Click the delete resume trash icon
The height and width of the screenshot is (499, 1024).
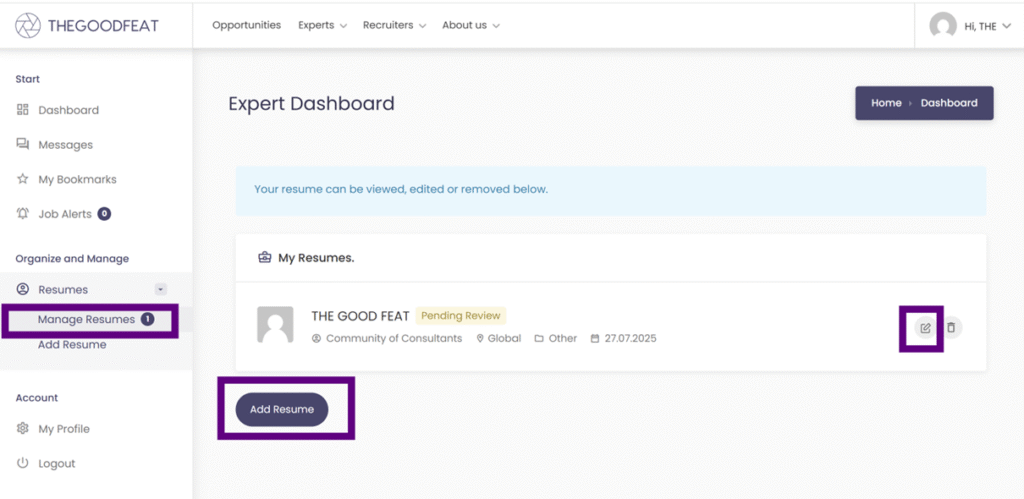pos(951,328)
